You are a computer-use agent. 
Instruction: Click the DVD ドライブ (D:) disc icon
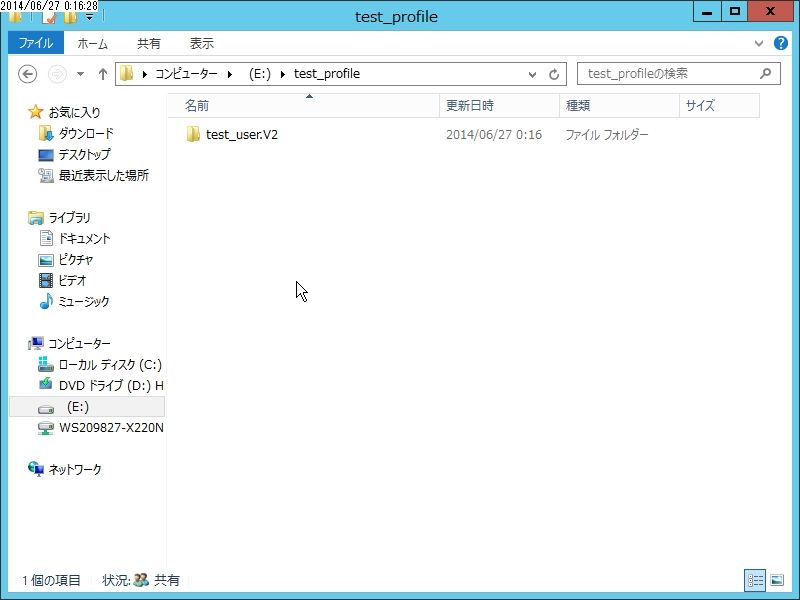click(x=46, y=385)
